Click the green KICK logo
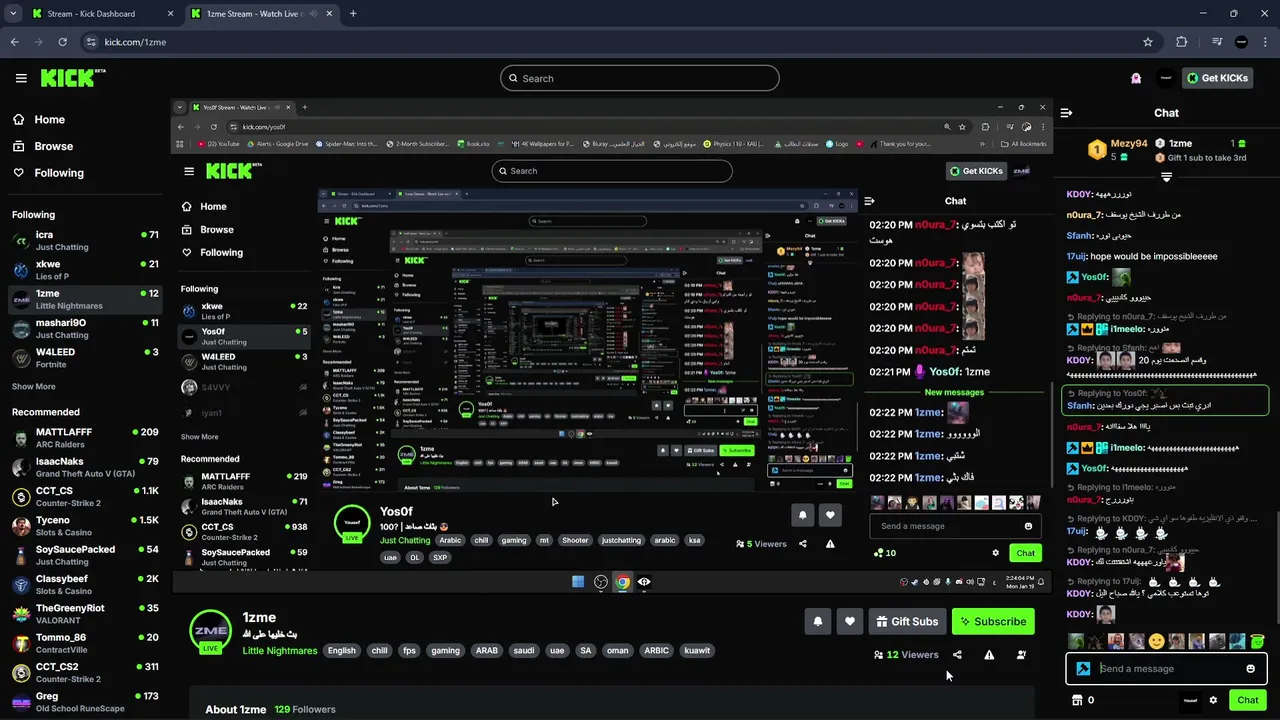The width and height of the screenshot is (1280, 720). pyautogui.click(x=73, y=78)
